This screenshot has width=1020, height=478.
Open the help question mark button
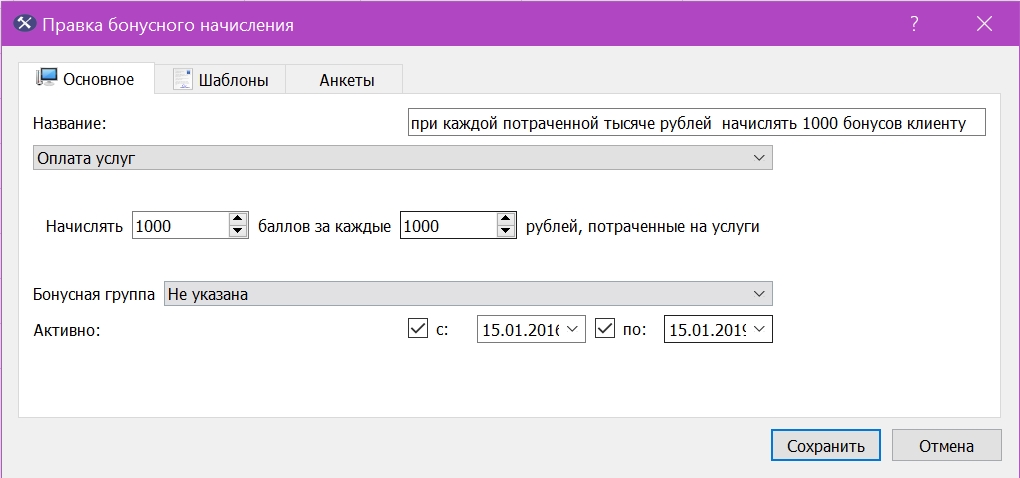coord(914,24)
